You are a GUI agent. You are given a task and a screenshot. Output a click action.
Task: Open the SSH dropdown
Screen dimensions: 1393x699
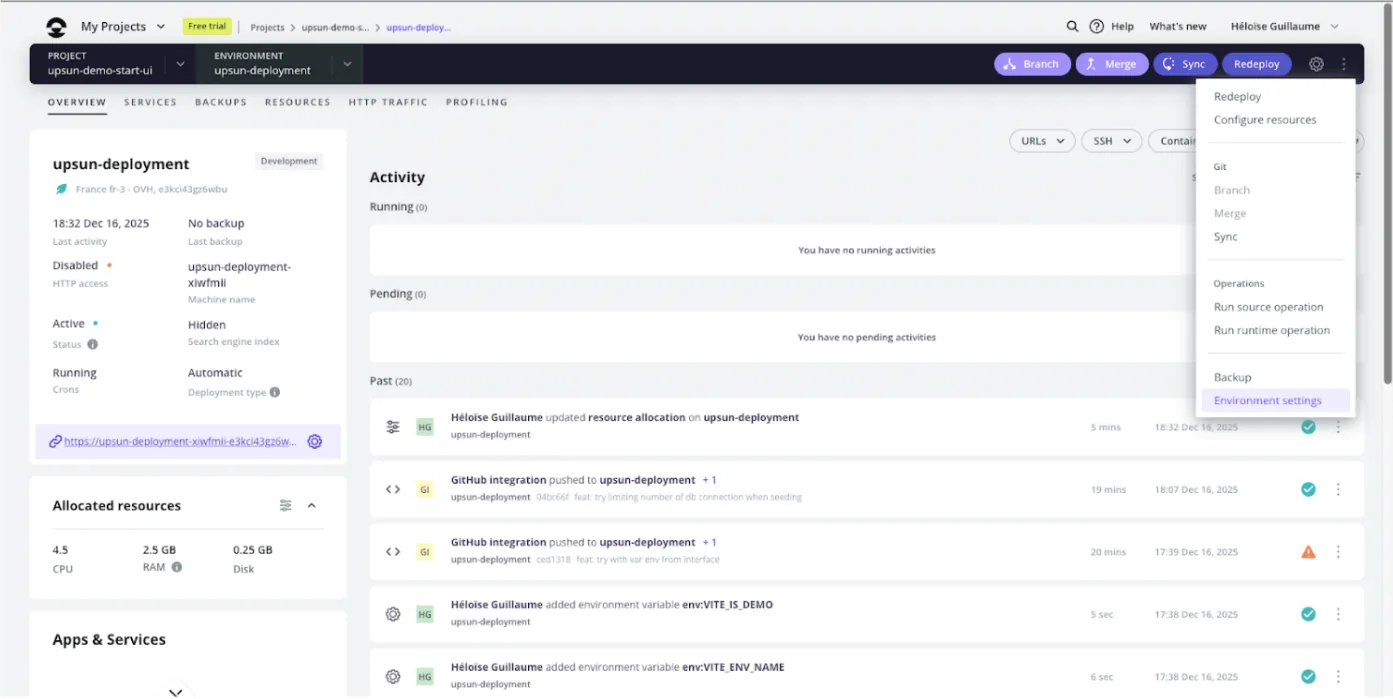pyautogui.click(x=1112, y=141)
